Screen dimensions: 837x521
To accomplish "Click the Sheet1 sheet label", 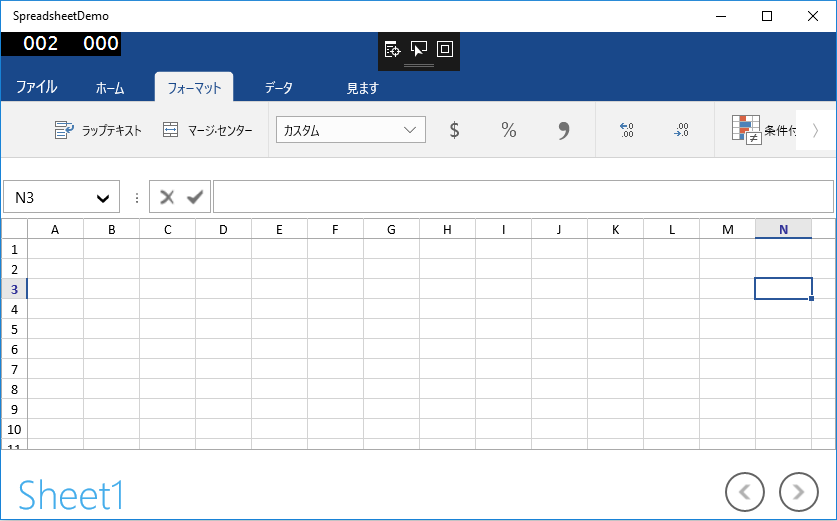I will [71, 495].
